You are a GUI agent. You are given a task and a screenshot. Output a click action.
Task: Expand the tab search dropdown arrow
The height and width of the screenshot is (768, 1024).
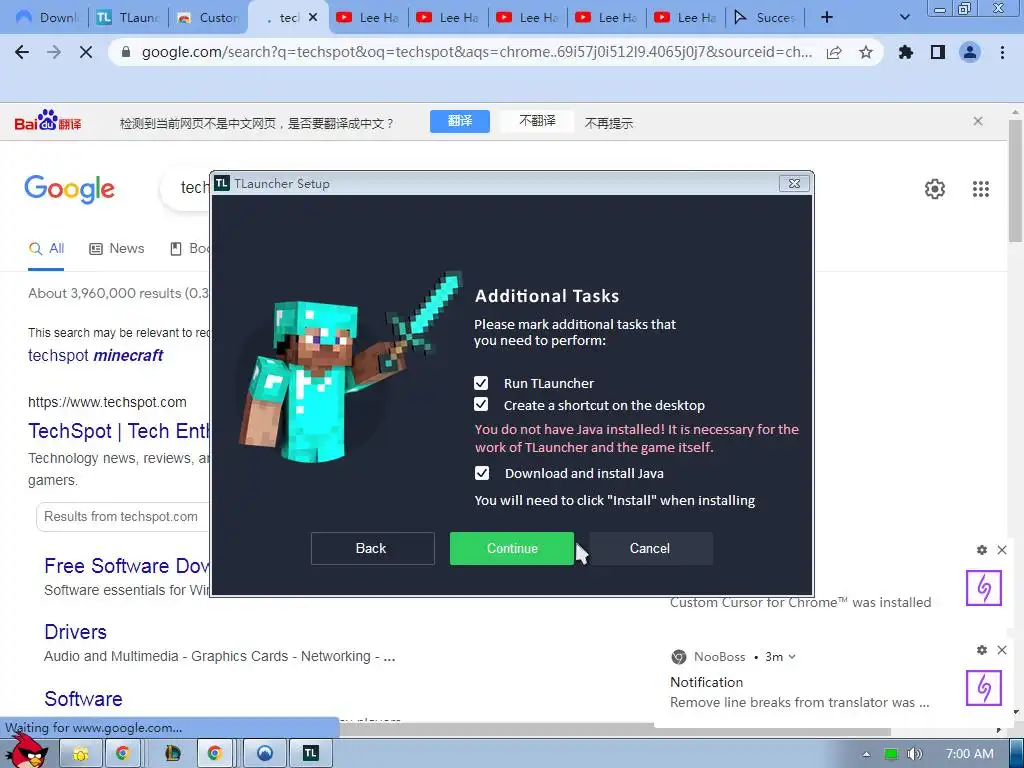coord(904,18)
